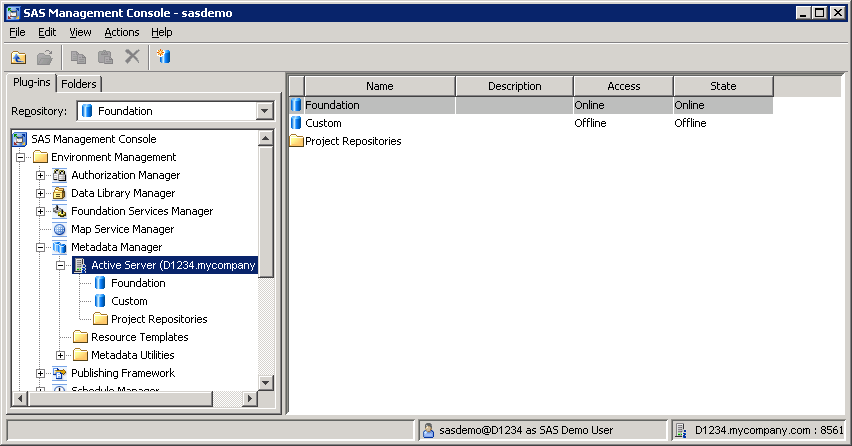Expand the Authorization Manager node
Image resolution: width=852 pixels, height=446 pixels.
point(40,175)
